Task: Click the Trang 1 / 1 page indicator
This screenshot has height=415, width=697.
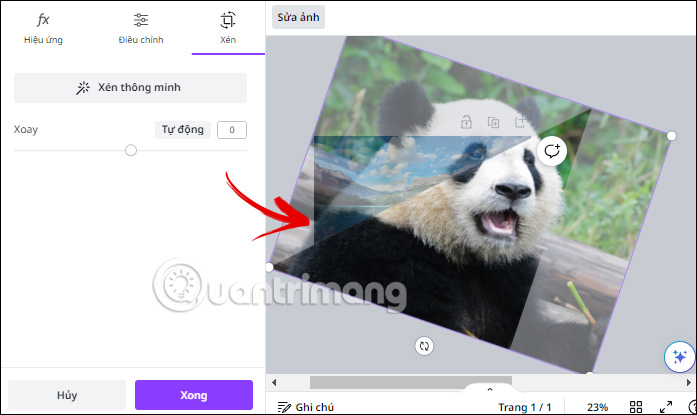Action: (525, 407)
